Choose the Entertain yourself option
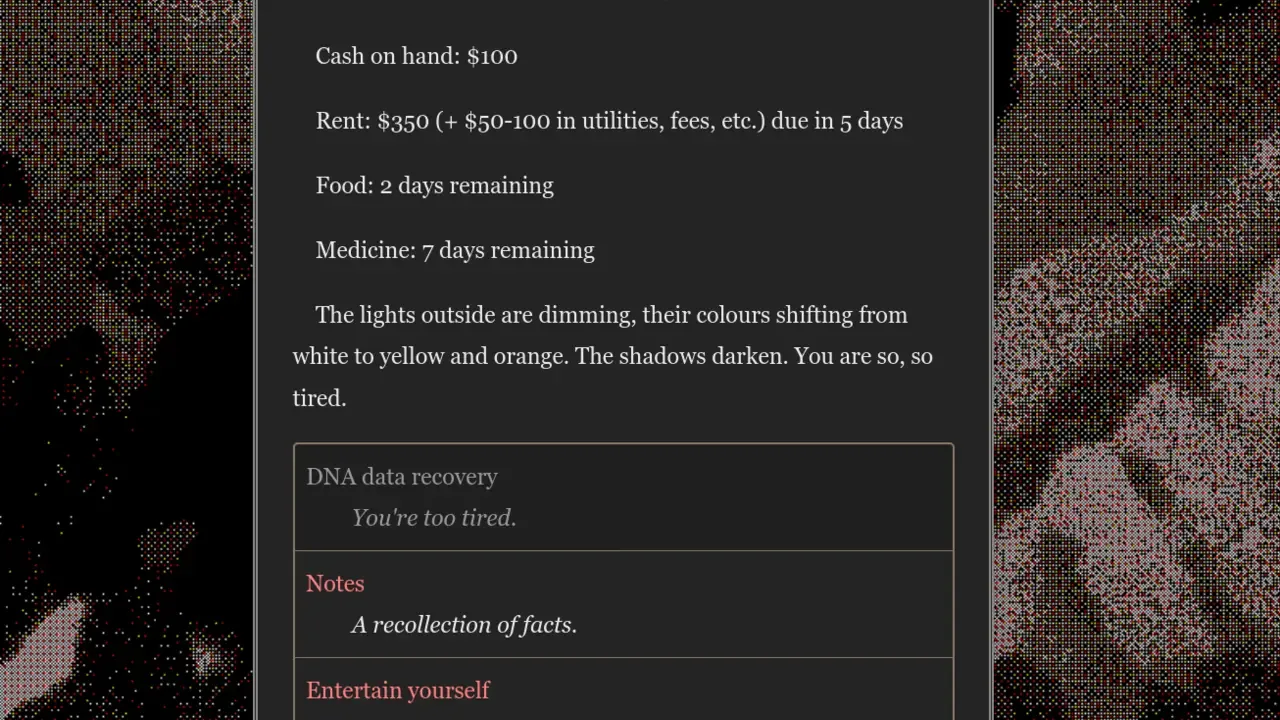The height and width of the screenshot is (720, 1280). coord(623,690)
